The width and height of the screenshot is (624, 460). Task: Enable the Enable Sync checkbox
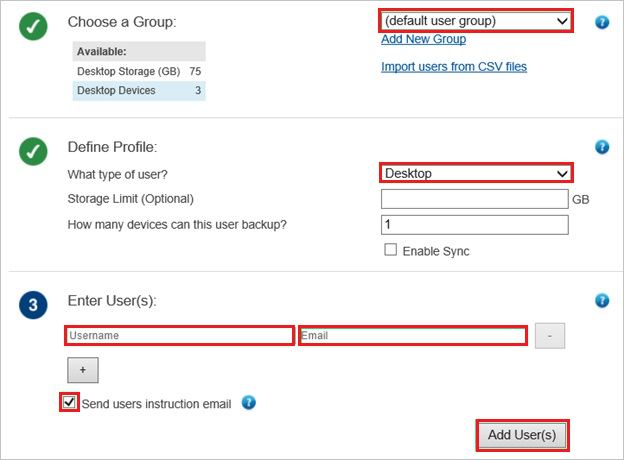(390, 250)
